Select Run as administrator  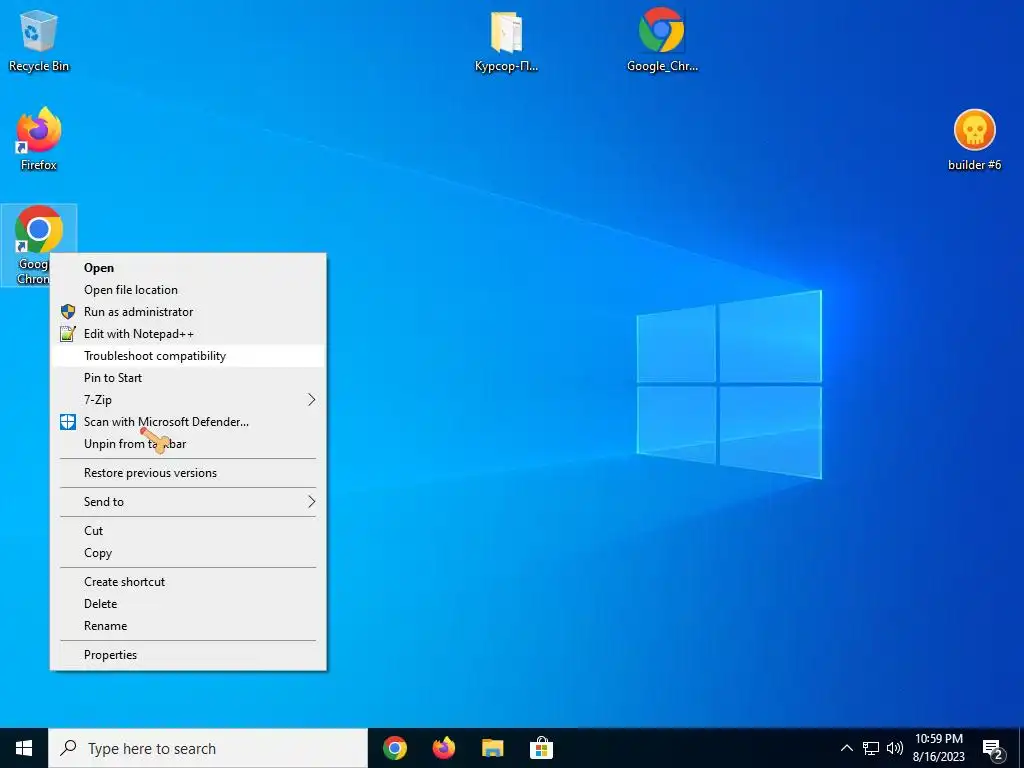pos(188,312)
